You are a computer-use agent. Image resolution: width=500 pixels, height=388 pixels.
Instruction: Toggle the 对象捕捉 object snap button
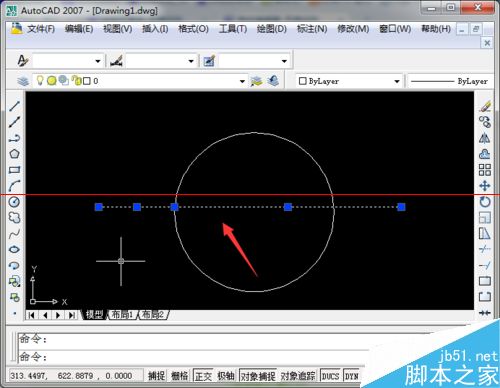click(258, 376)
